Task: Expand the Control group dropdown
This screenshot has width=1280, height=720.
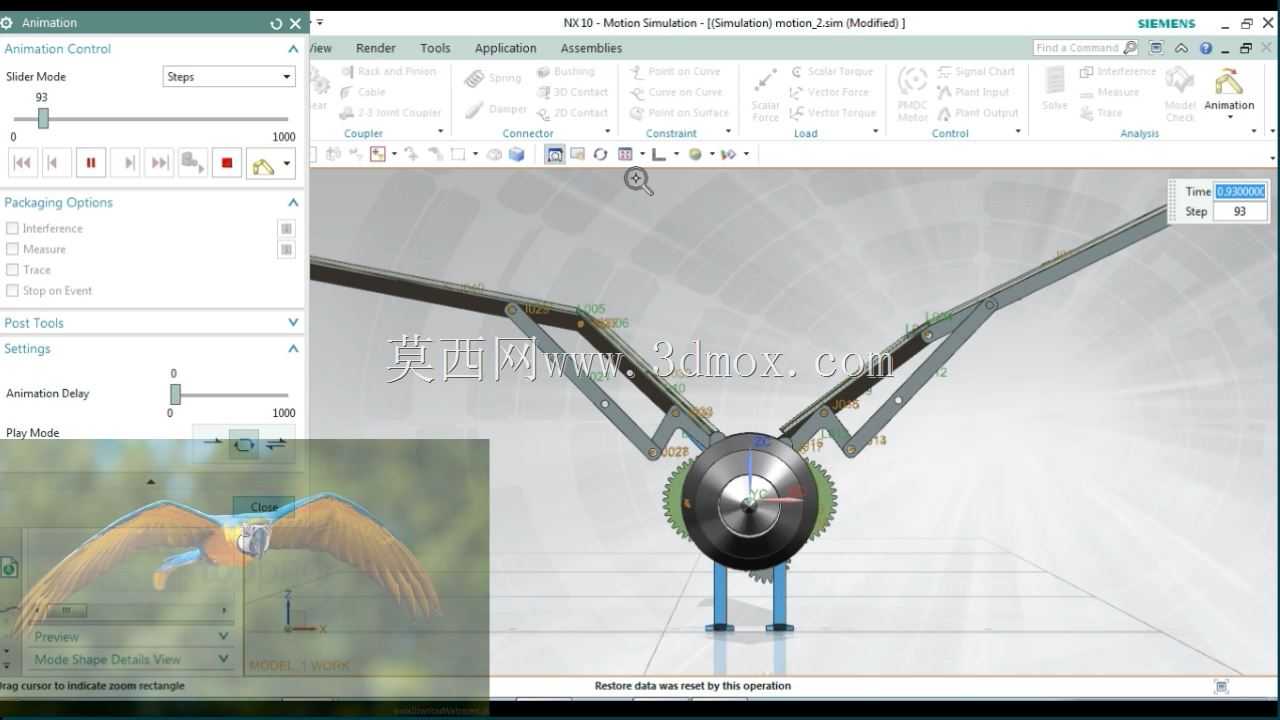Action: point(1018,132)
